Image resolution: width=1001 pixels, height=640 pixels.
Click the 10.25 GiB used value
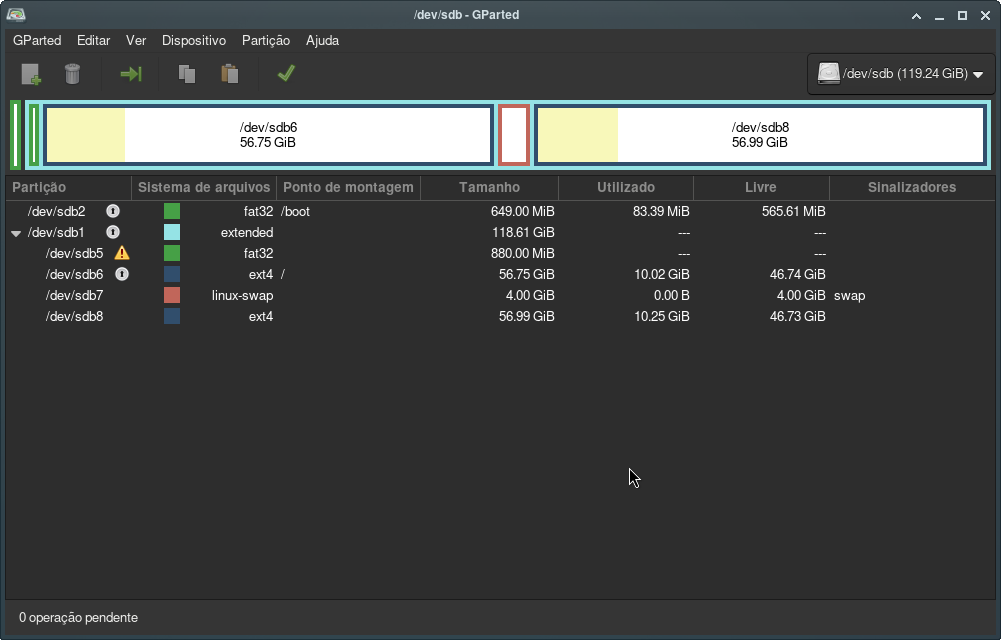[x=661, y=316]
